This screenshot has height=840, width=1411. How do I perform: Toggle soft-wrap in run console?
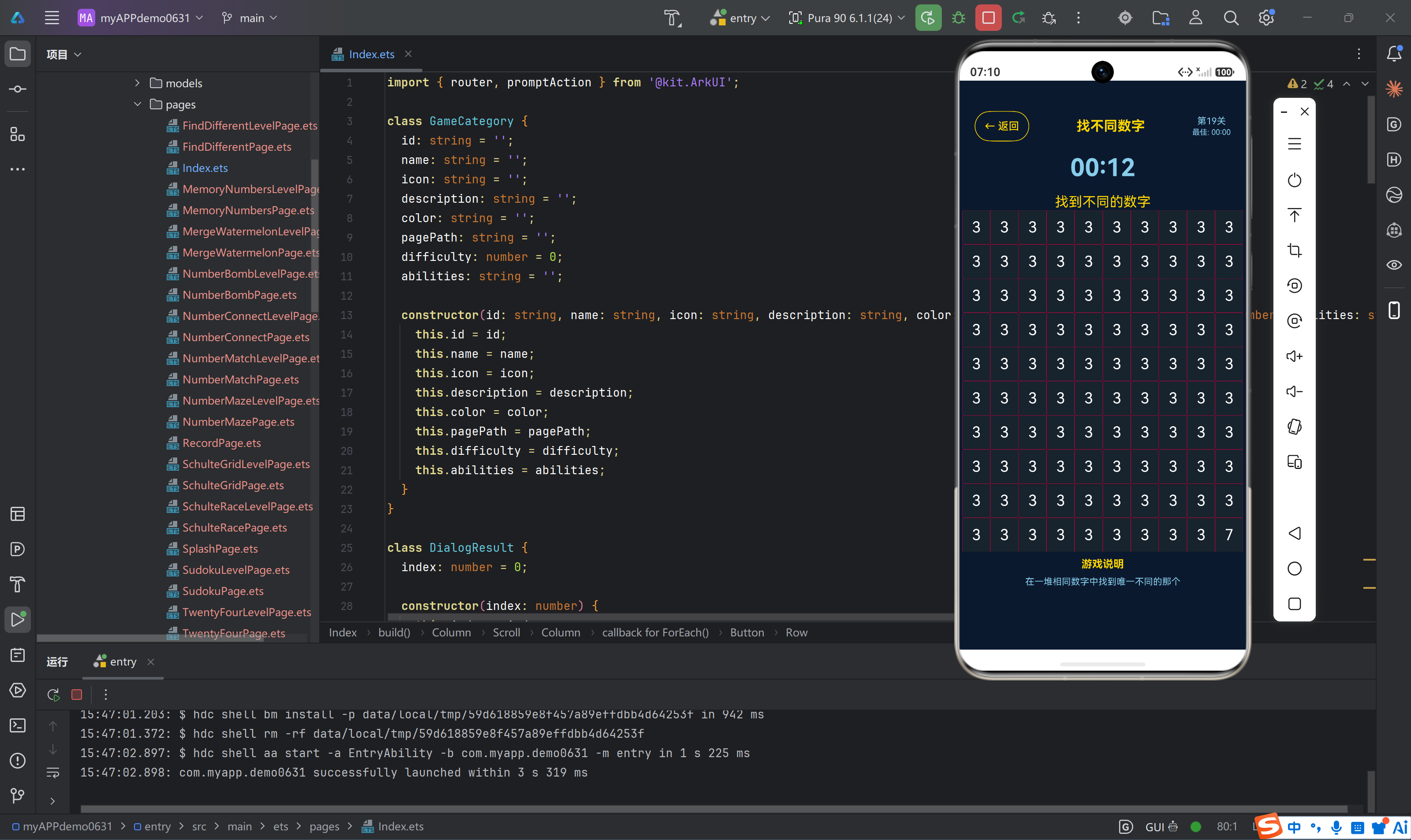52,773
